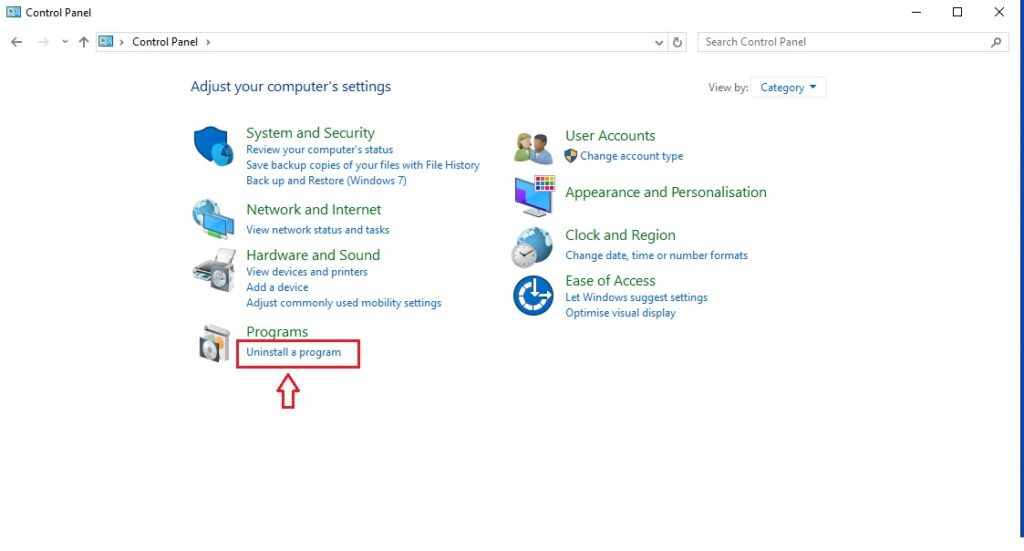The height and width of the screenshot is (551, 1024).
Task: Go back with the back arrow
Action: pyautogui.click(x=16, y=42)
